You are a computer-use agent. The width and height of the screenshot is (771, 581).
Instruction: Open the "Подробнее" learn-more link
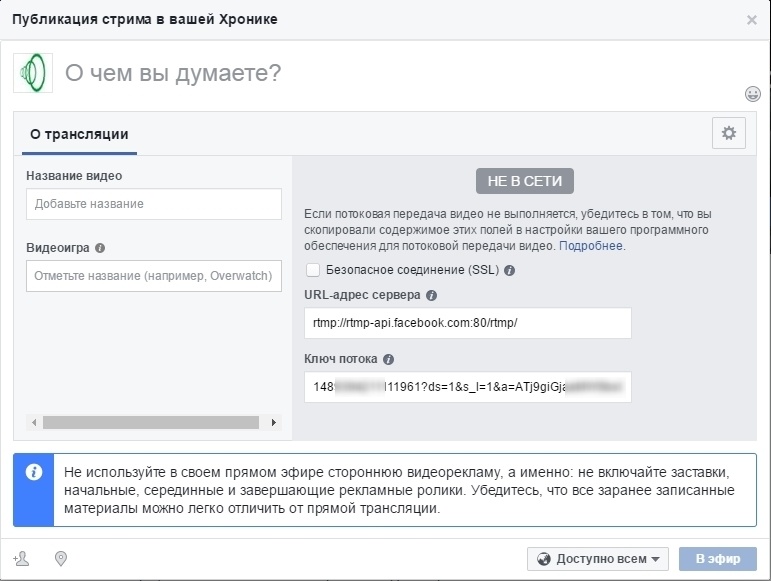(590, 246)
